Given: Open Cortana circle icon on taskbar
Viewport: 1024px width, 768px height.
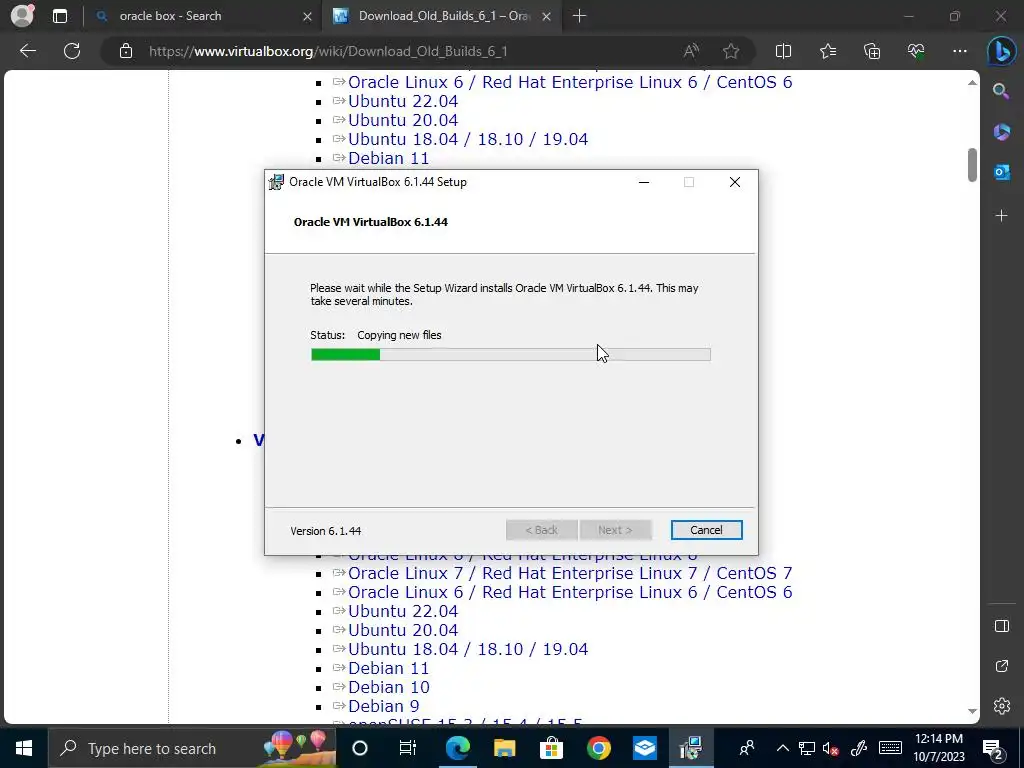Looking at the screenshot, I should (360, 748).
